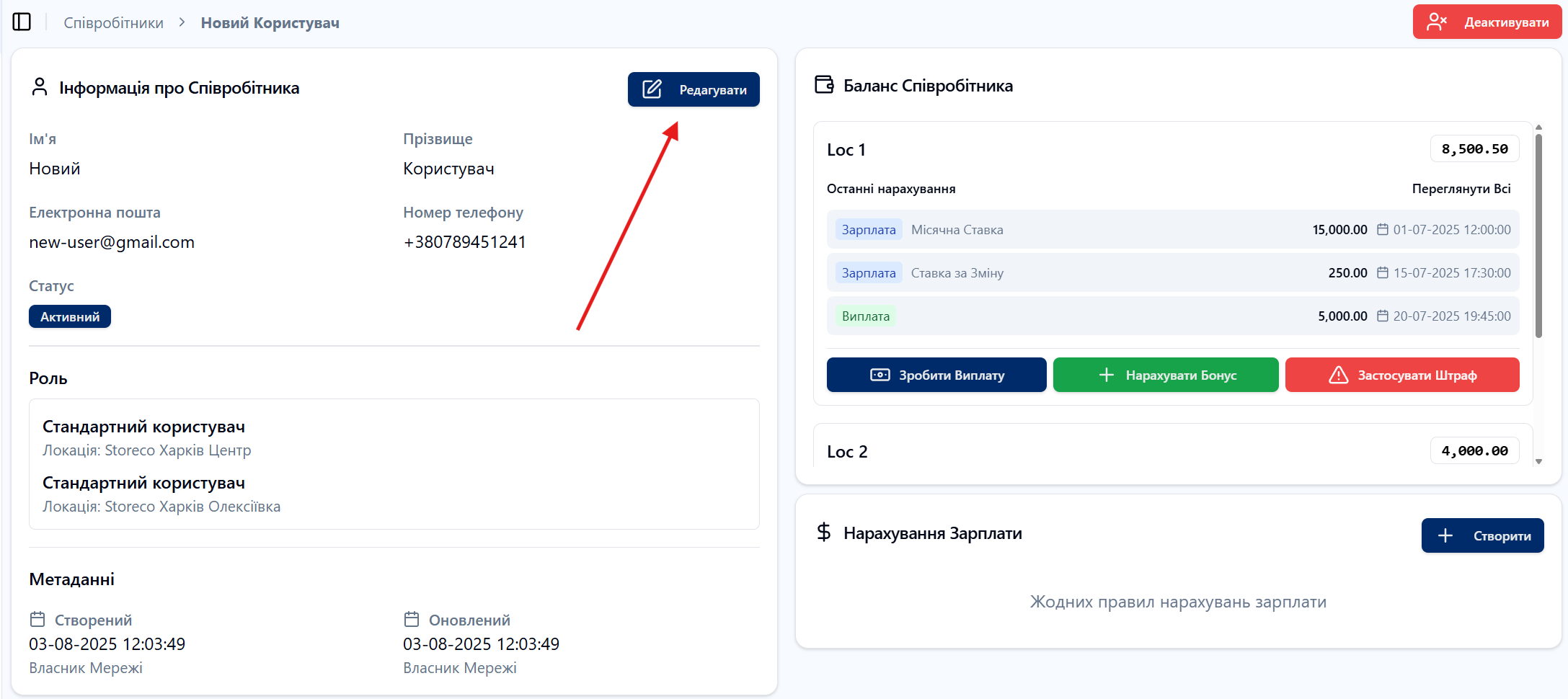1568x699 pixels.
Task: Click the calendar icon next to Оновлений
Action: [x=412, y=620]
